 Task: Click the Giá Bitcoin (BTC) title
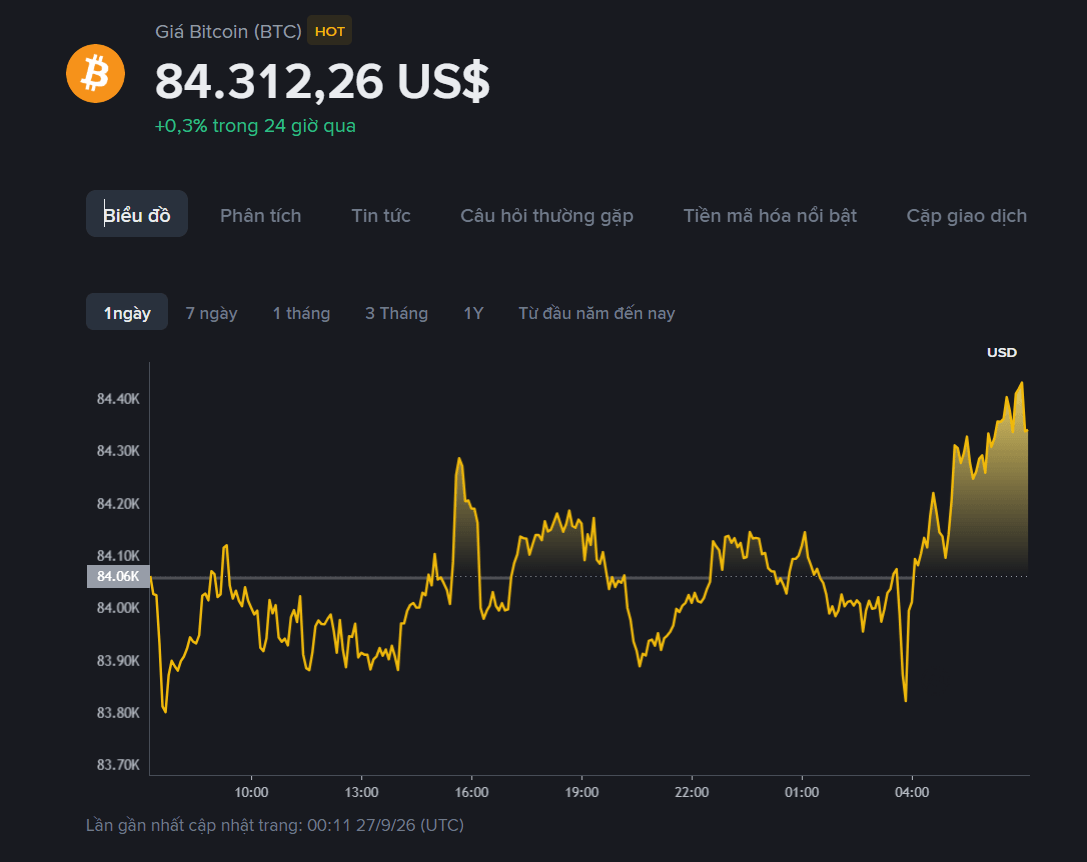click(x=228, y=32)
